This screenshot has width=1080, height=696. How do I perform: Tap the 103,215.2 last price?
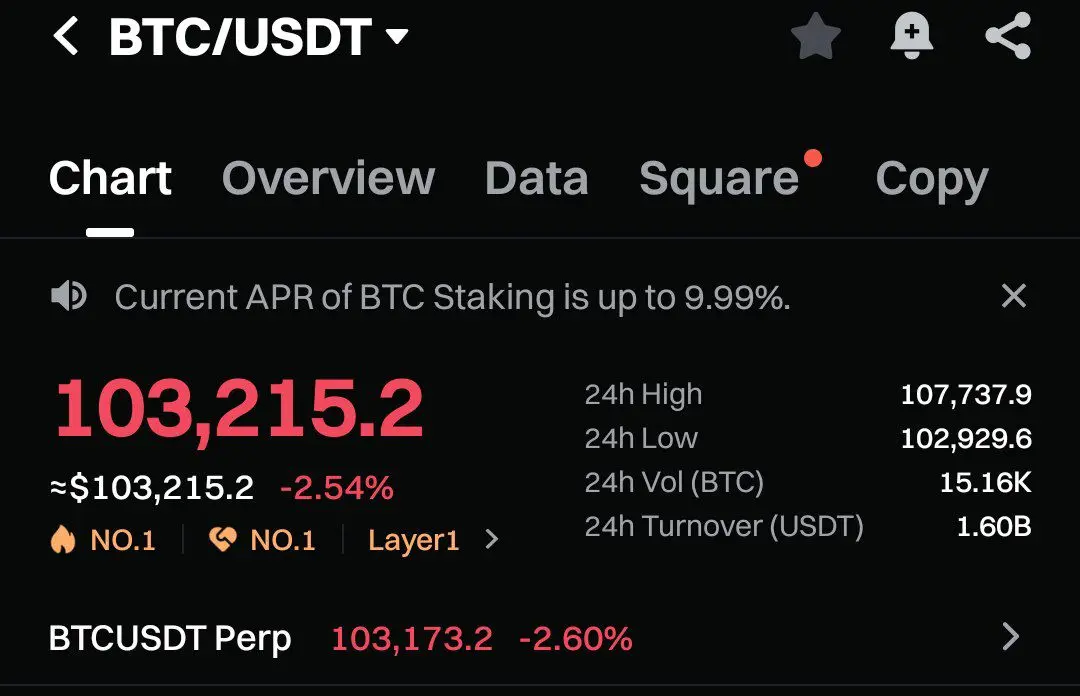239,409
